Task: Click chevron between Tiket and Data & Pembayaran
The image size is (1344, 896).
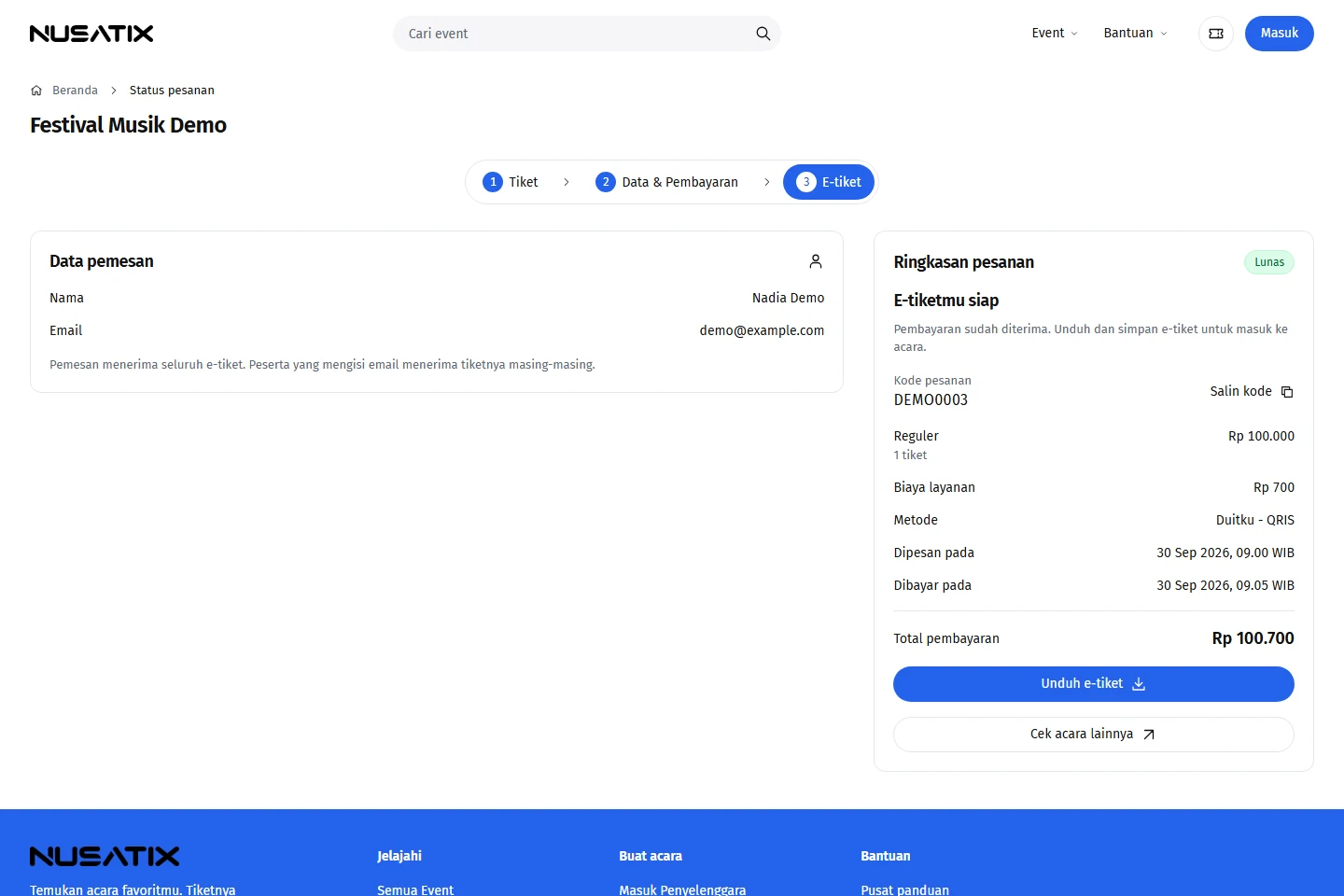Action: tap(567, 182)
